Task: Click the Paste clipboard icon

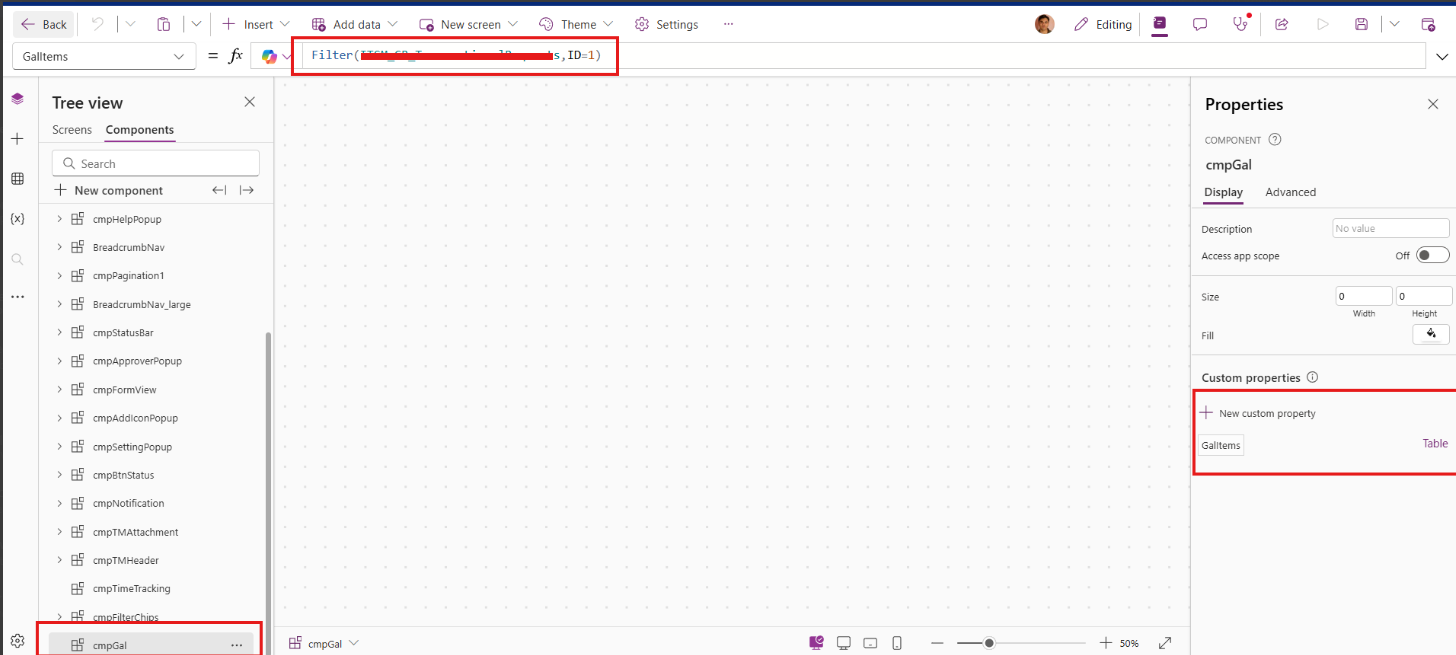Action: pos(164,24)
